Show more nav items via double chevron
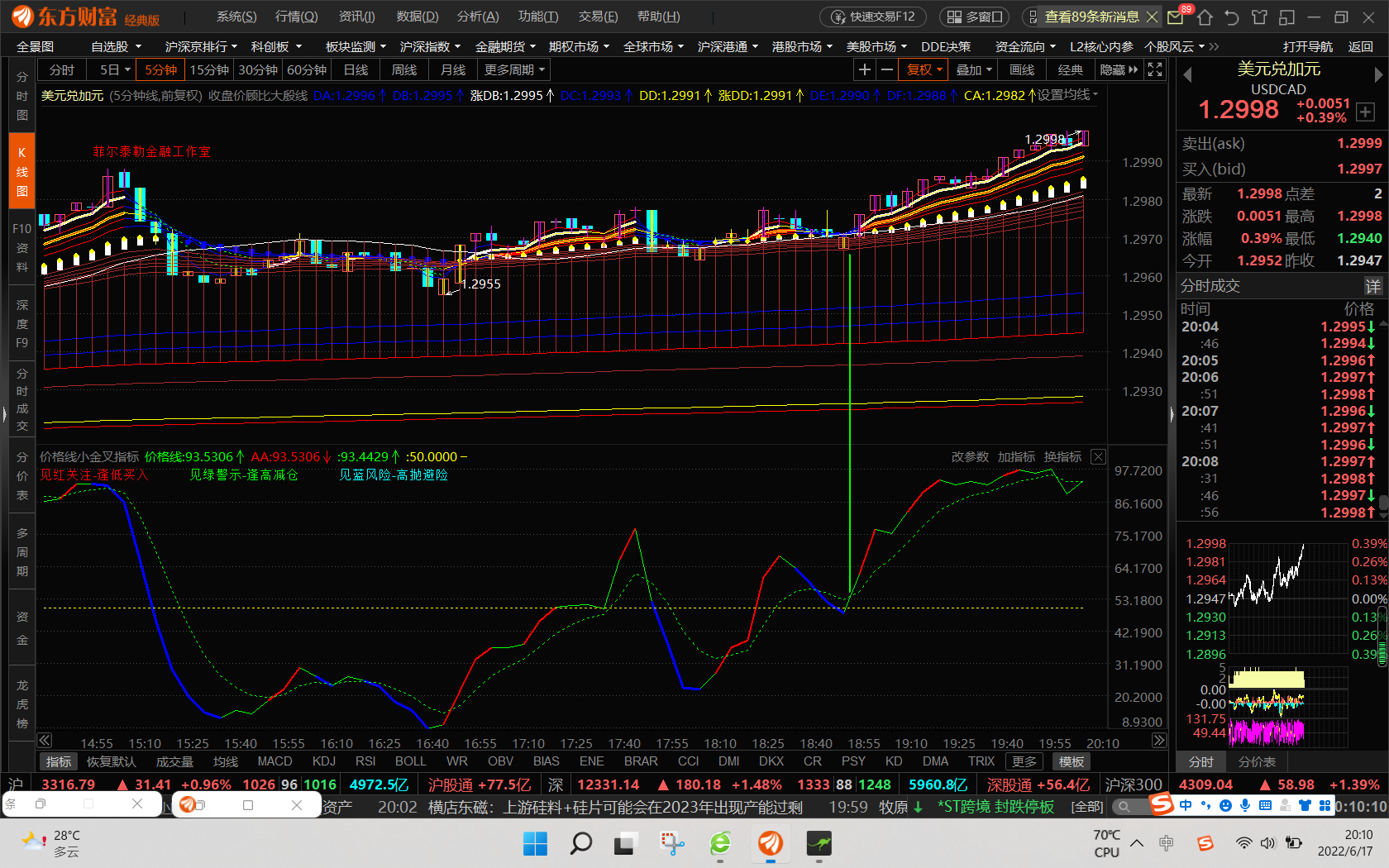Screen dimensions: 1389x868 point(1214,47)
